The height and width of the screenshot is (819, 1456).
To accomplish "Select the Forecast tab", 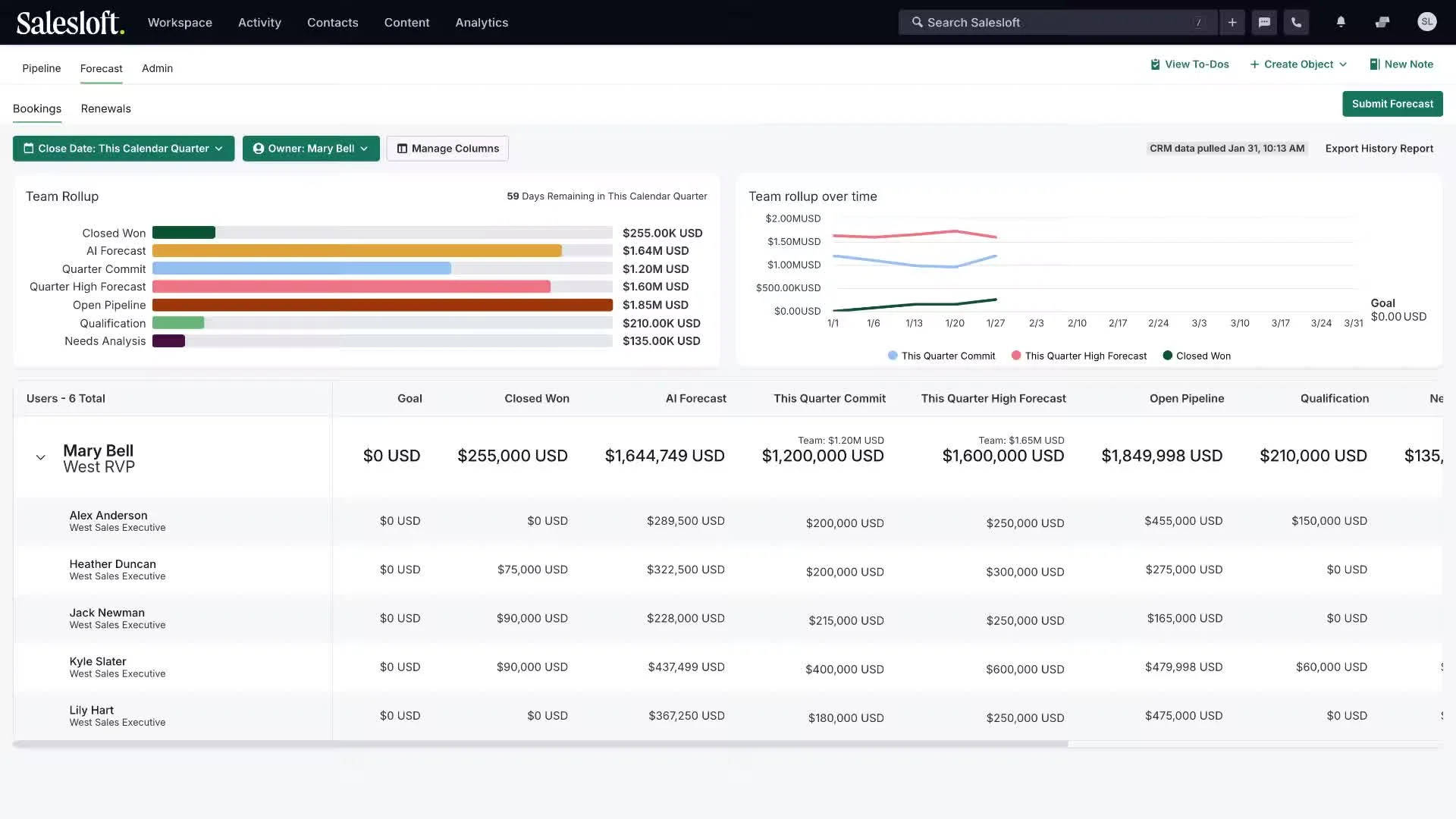I will pyautogui.click(x=101, y=68).
